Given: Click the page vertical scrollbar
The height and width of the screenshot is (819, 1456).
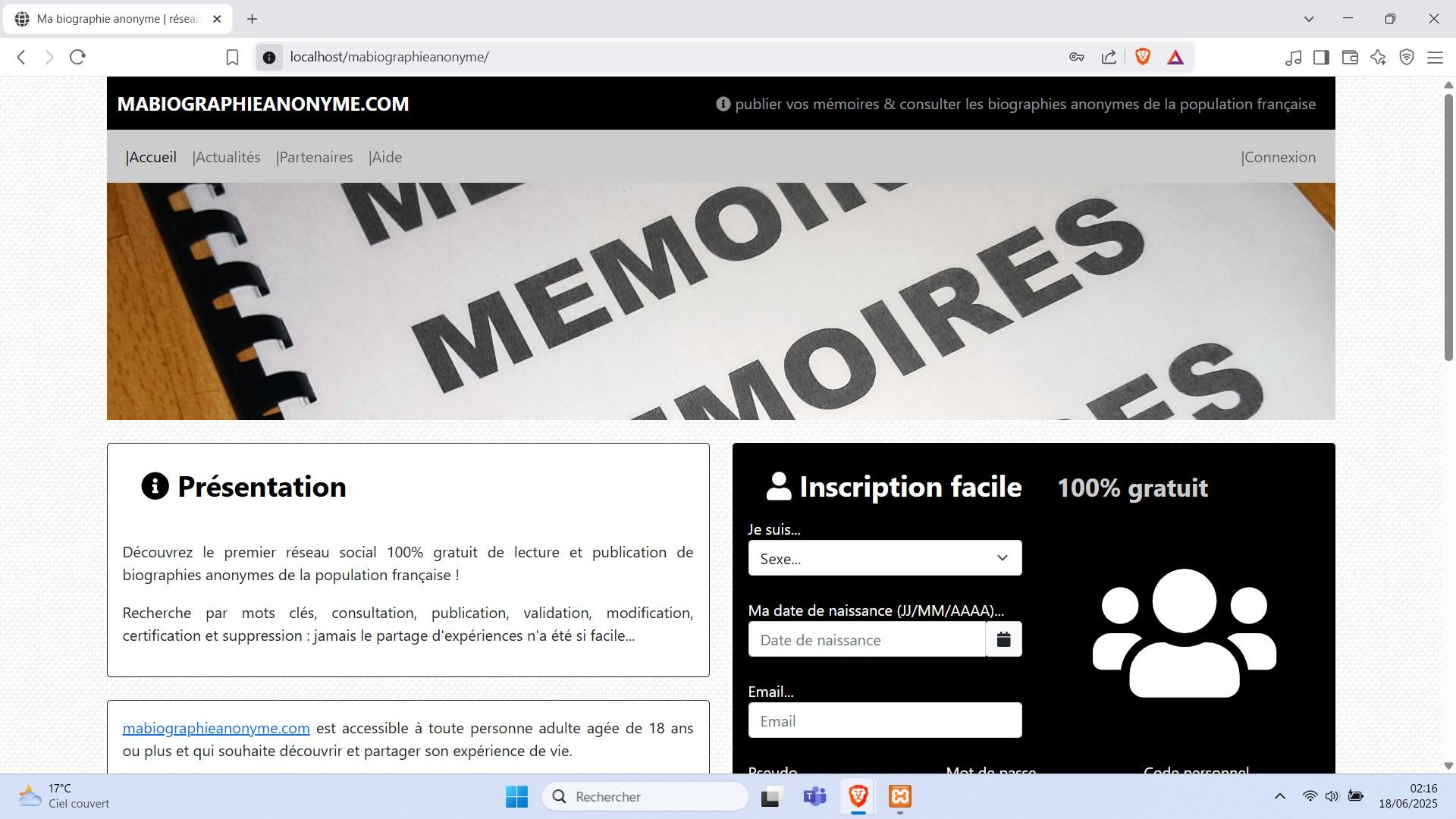Looking at the screenshot, I should [x=1448, y=227].
